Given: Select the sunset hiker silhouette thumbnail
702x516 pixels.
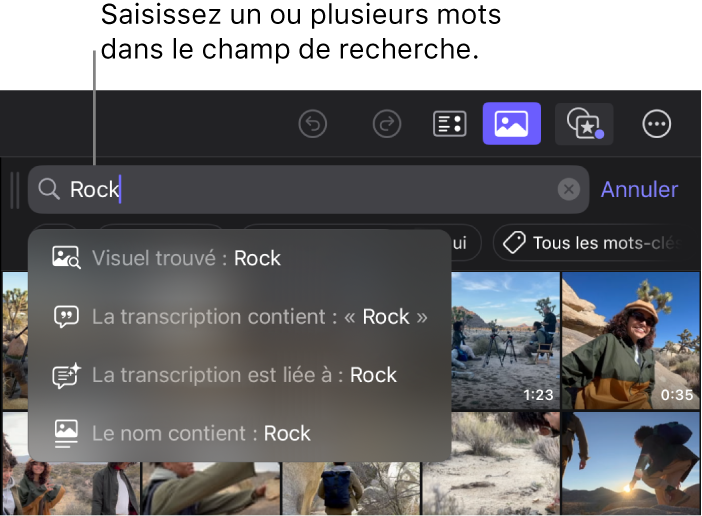Looking at the screenshot, I should click(x=631, y=463).
